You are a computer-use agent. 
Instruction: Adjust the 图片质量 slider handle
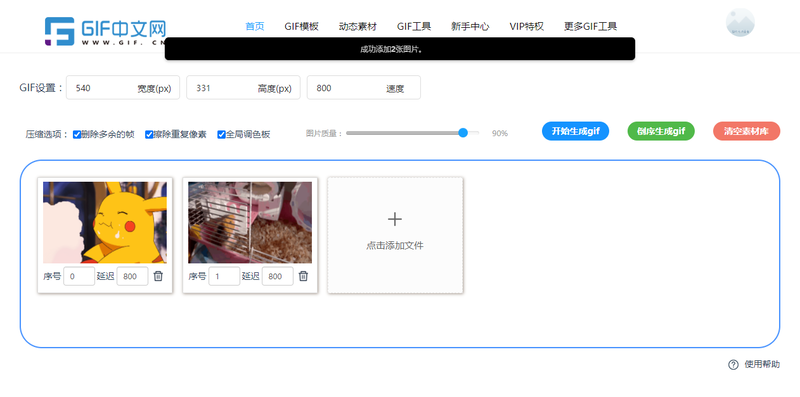coord(463,133)
